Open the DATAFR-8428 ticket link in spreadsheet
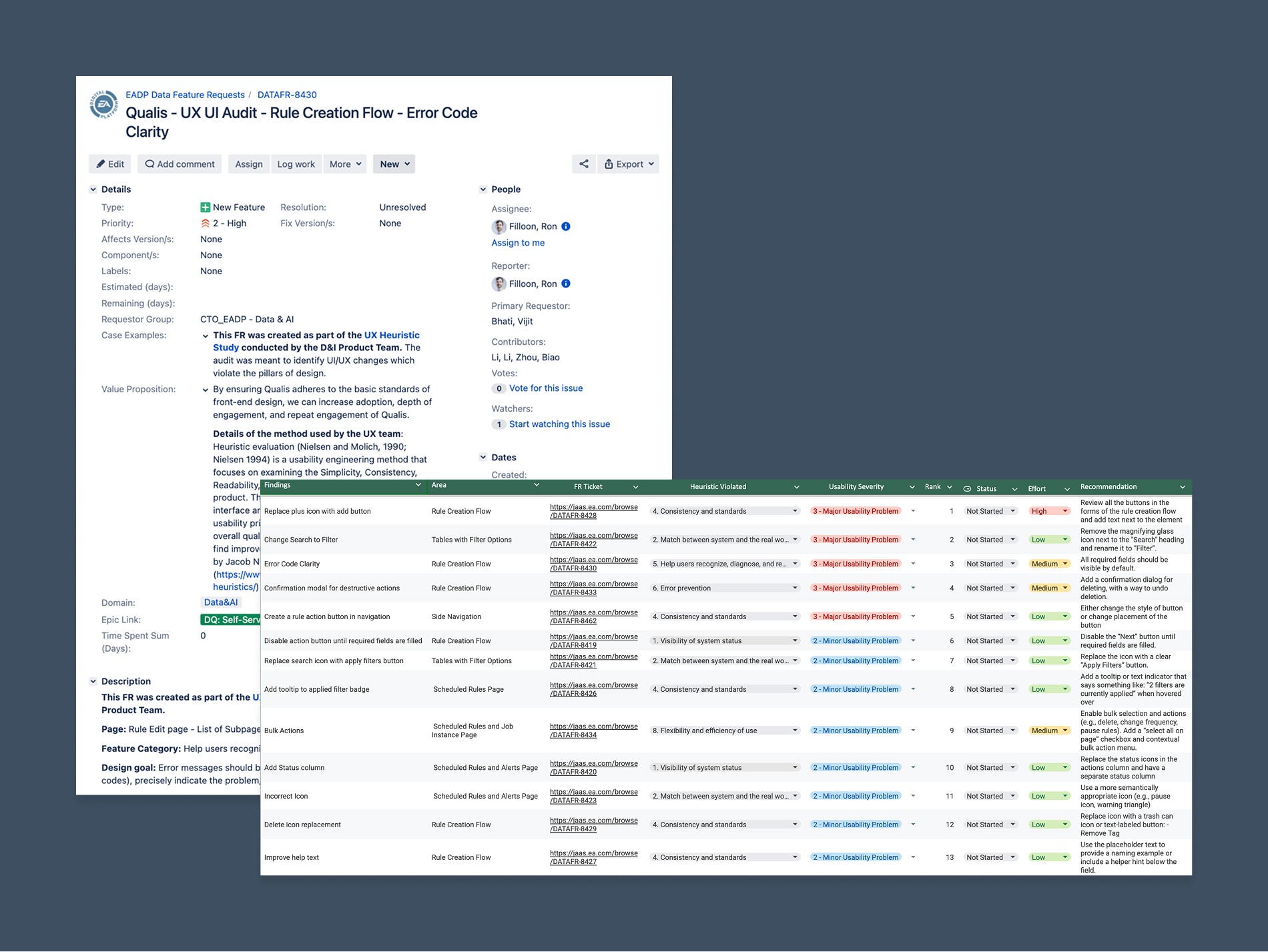 click(x=593, y=512)
